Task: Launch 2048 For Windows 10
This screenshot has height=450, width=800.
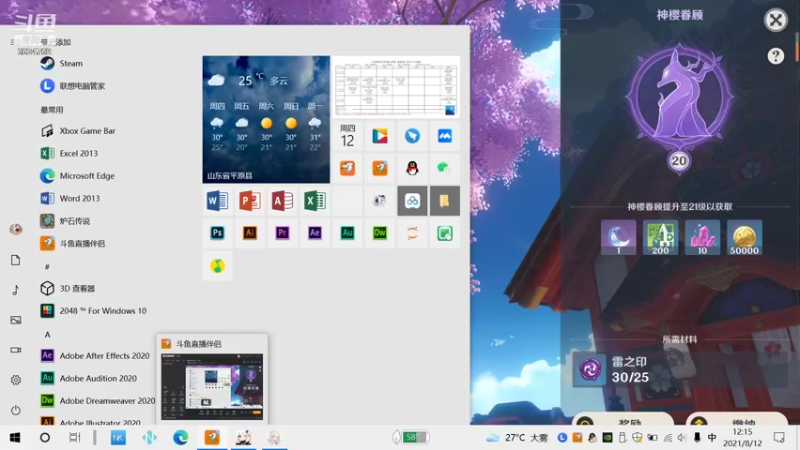Action: tap(93, 311)
